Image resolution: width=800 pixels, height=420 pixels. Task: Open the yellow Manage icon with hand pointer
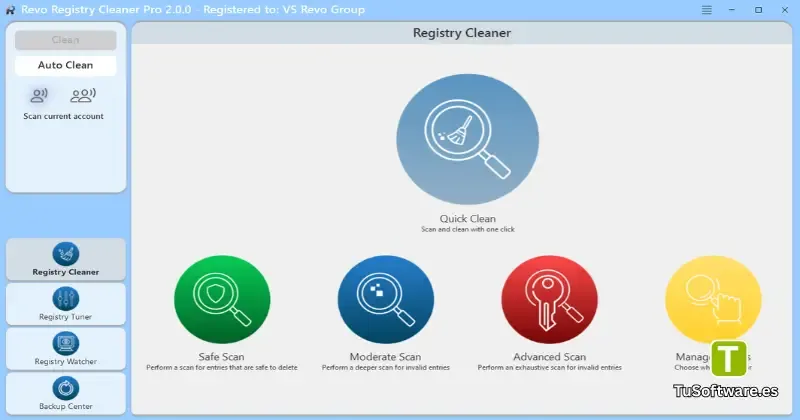pos(713,300)
